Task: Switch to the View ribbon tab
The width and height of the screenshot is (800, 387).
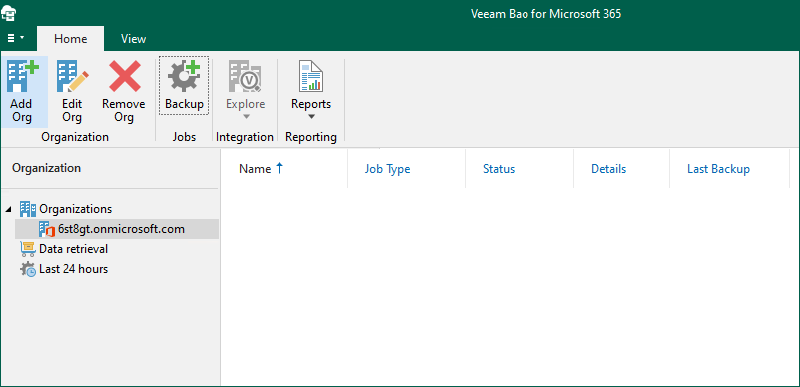Action: click(134, 39)
